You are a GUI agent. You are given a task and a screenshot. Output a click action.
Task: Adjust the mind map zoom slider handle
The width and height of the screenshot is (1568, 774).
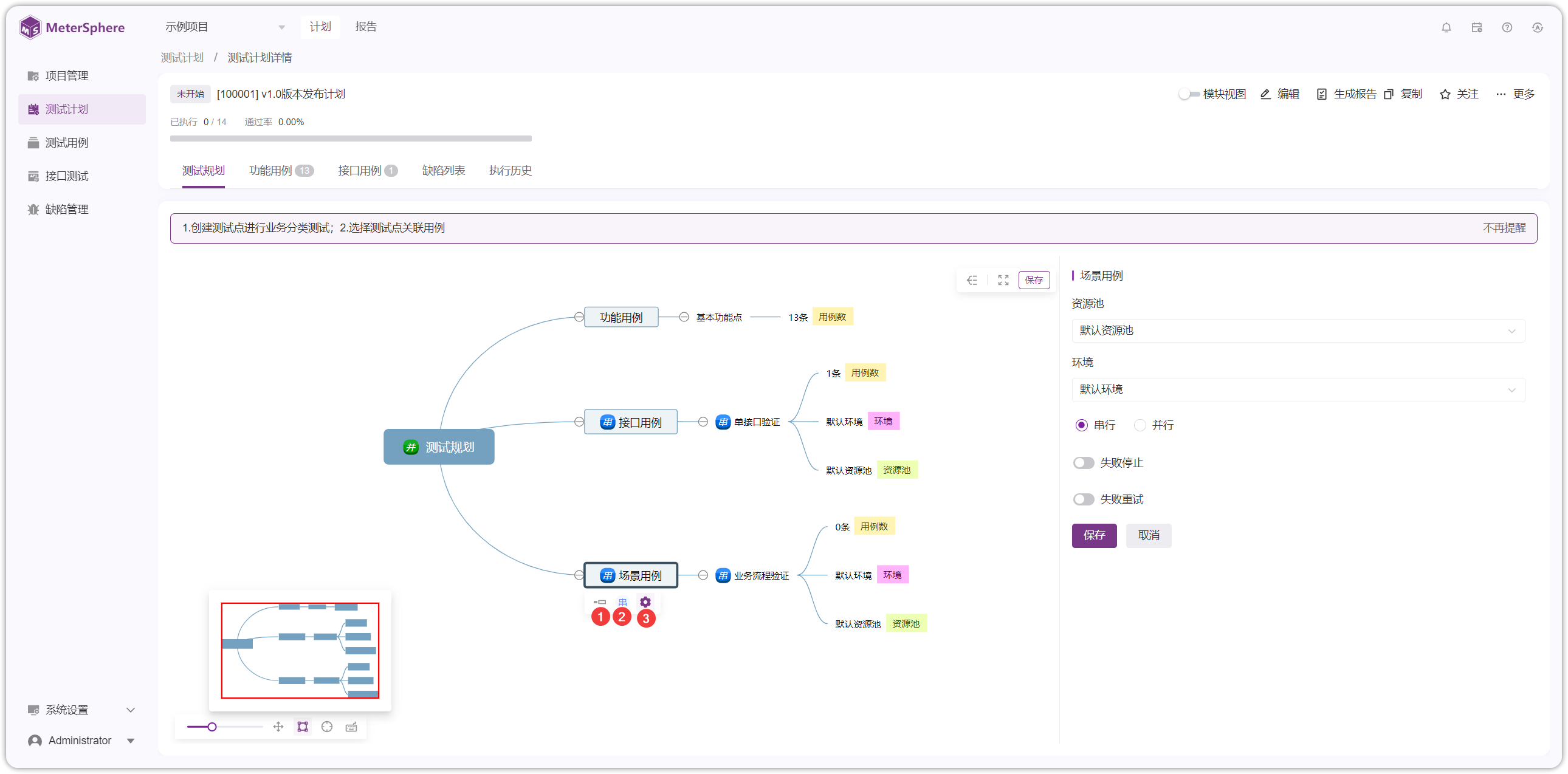211,727
